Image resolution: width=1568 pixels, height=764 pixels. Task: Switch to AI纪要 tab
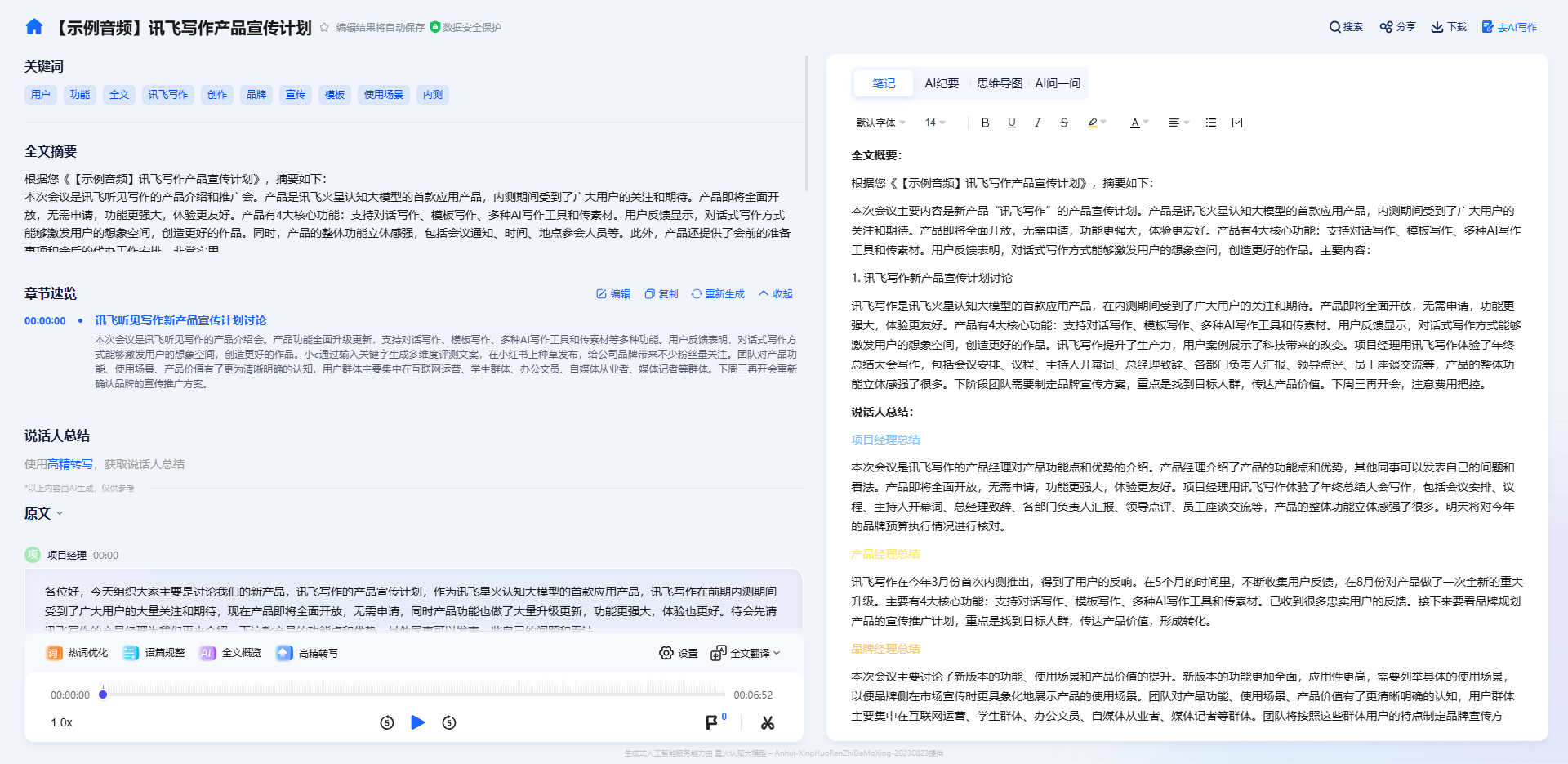[x=942, y=83]
